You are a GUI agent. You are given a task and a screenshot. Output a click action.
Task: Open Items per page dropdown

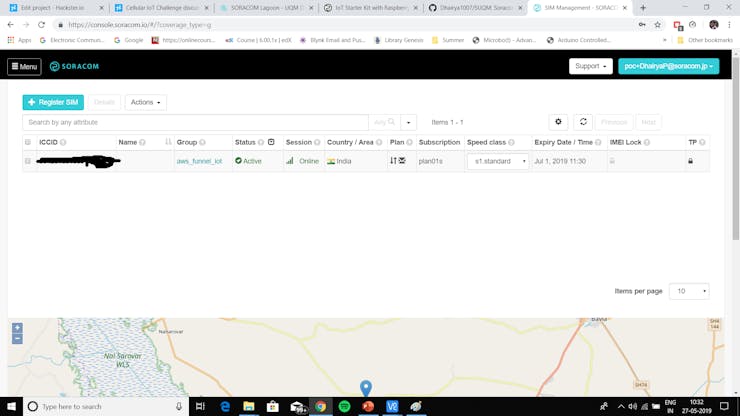click(689, 291)
